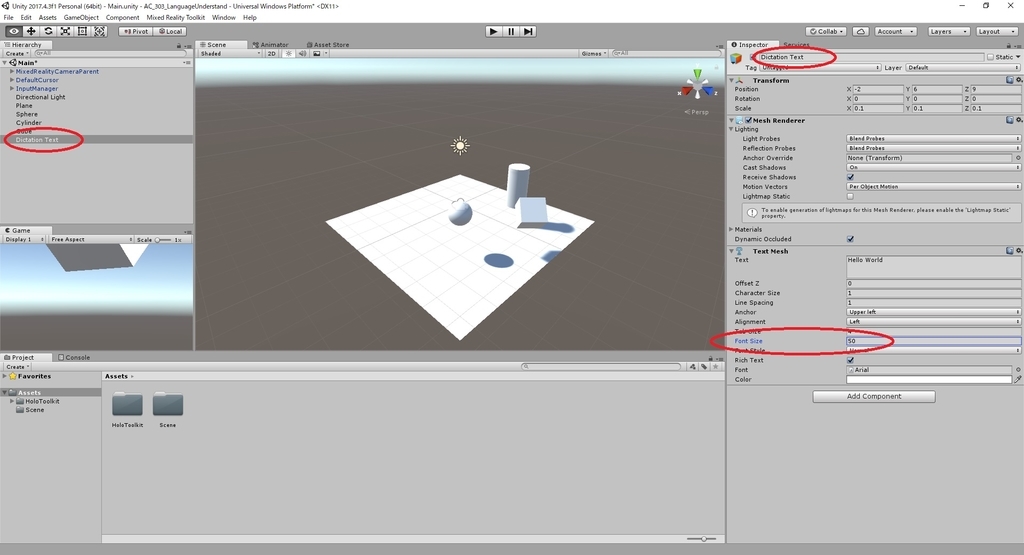Open the Window menu
1024x555 pixels.
click(x=223, y=18)
